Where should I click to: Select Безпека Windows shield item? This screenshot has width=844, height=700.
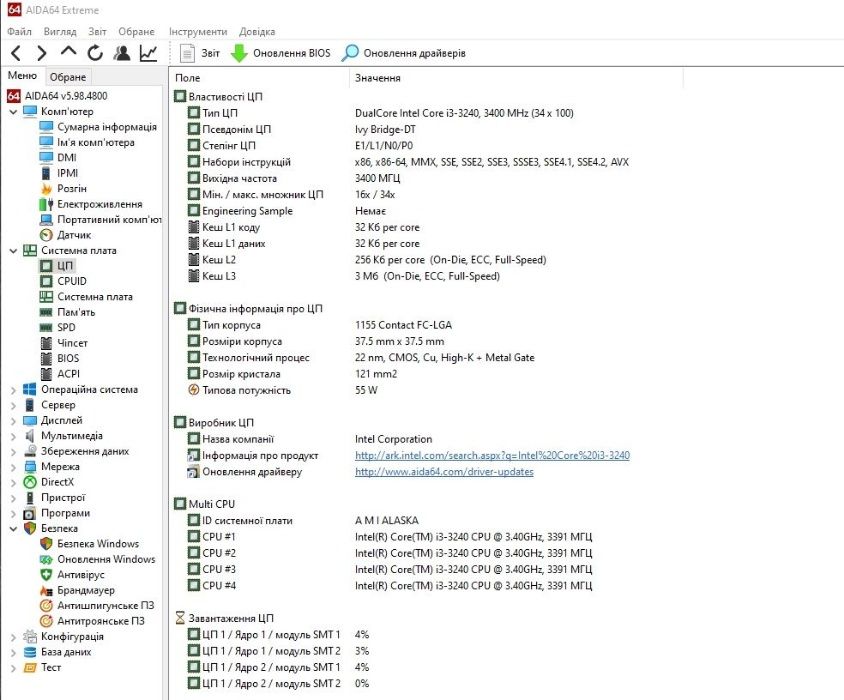[89, 544]
